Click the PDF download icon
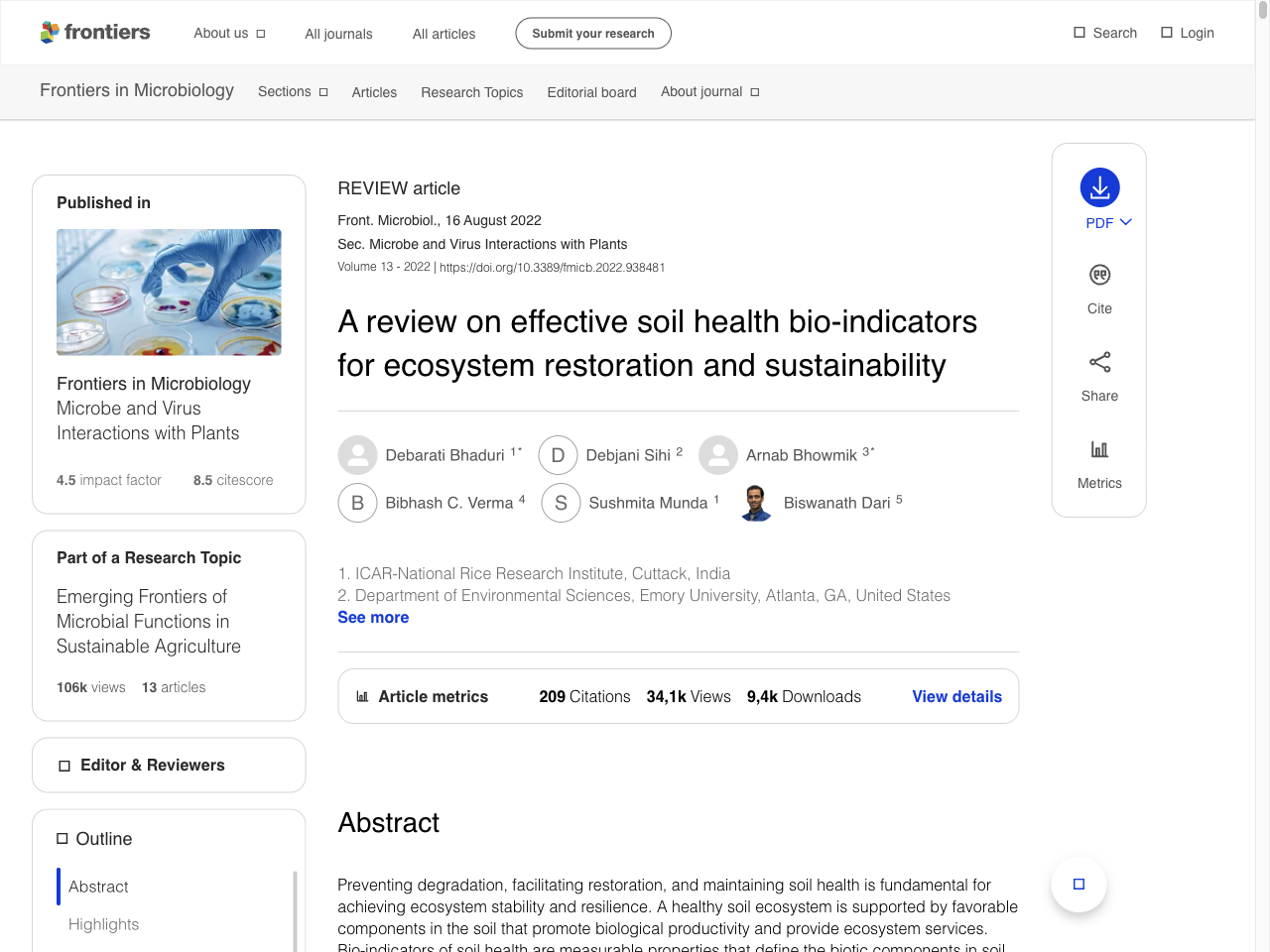 coord(1098,185)
